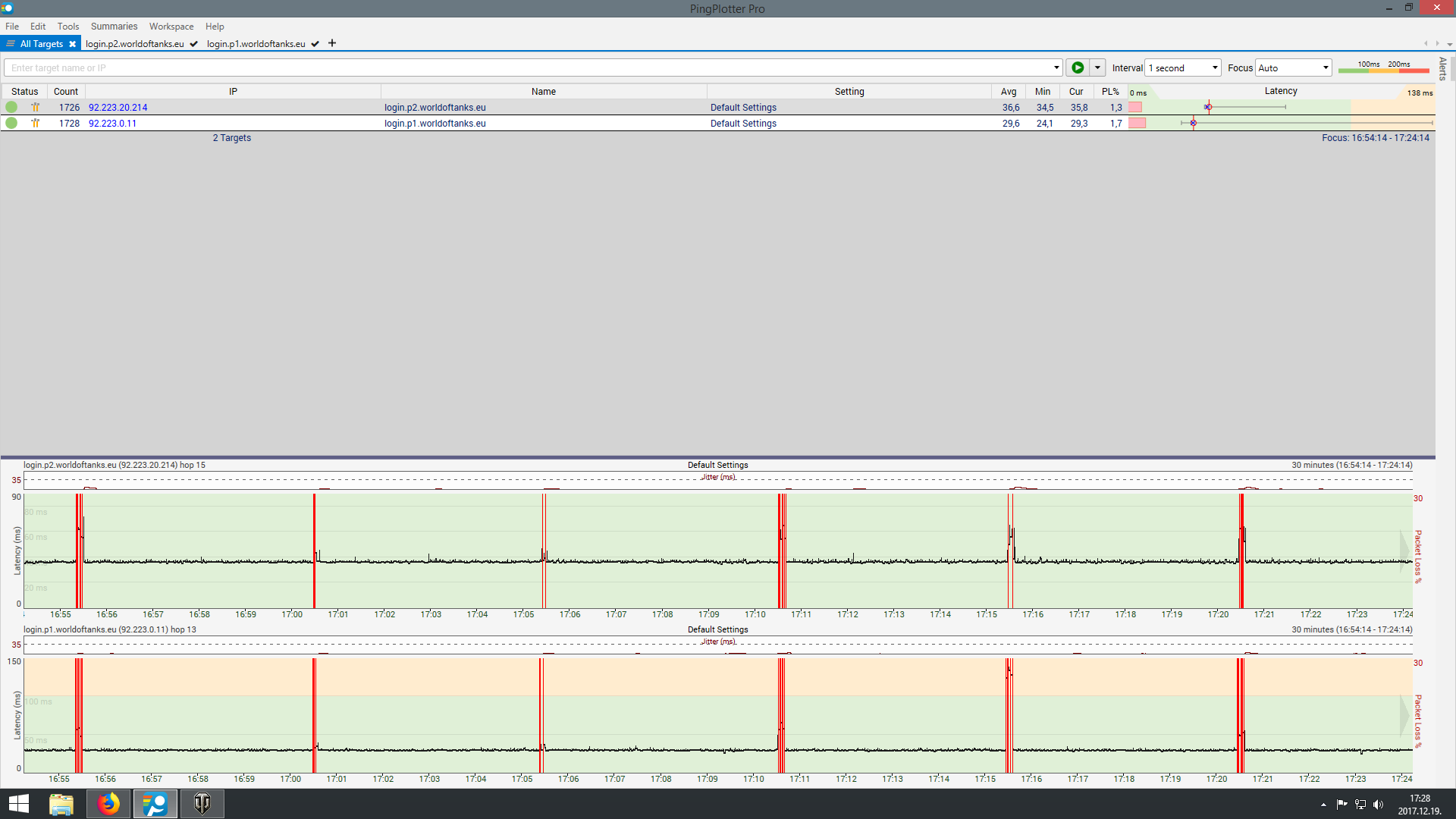
Task: Sort by the Cur column header
Action: pyautogui.click(x=1076, y=91)
